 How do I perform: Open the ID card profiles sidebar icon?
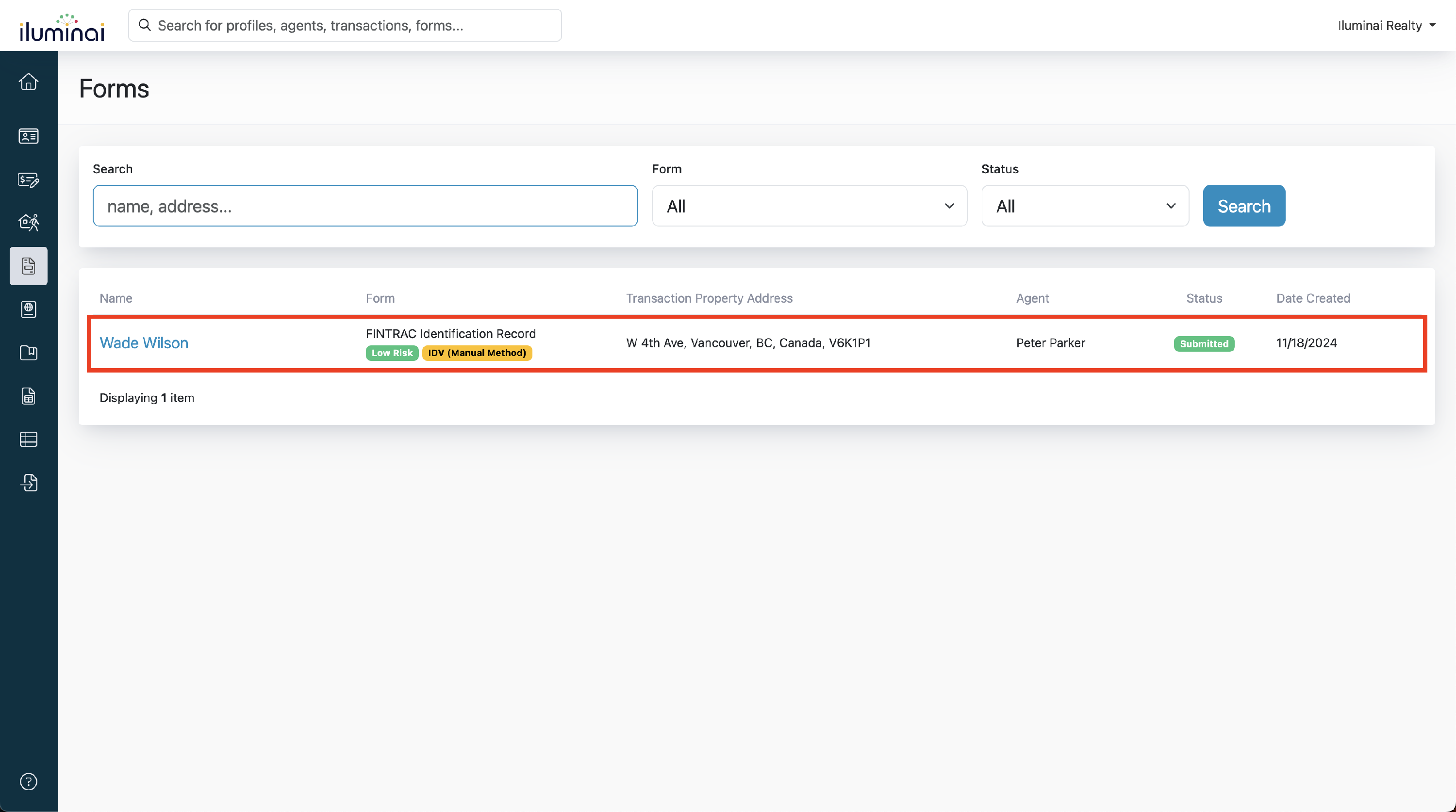[x=28, y=136]
